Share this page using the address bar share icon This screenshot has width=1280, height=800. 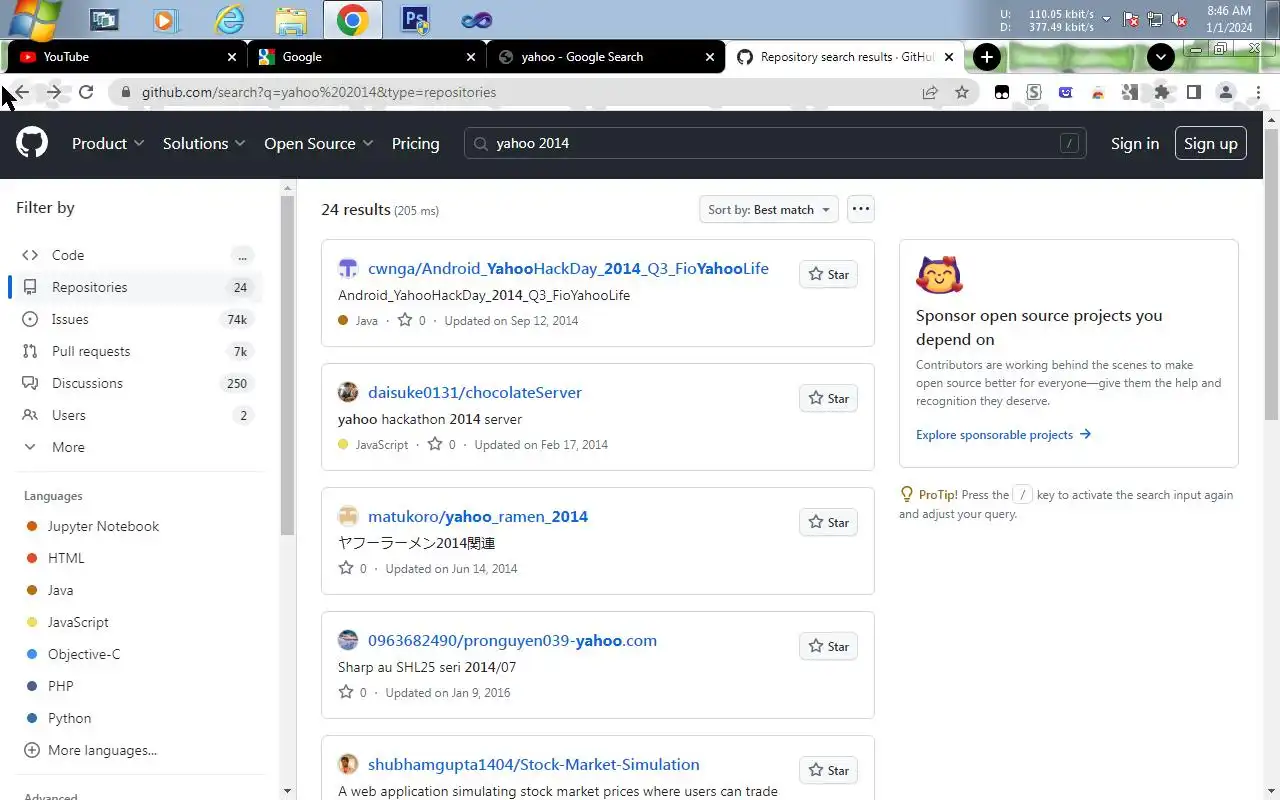click(x=930, y=92)
